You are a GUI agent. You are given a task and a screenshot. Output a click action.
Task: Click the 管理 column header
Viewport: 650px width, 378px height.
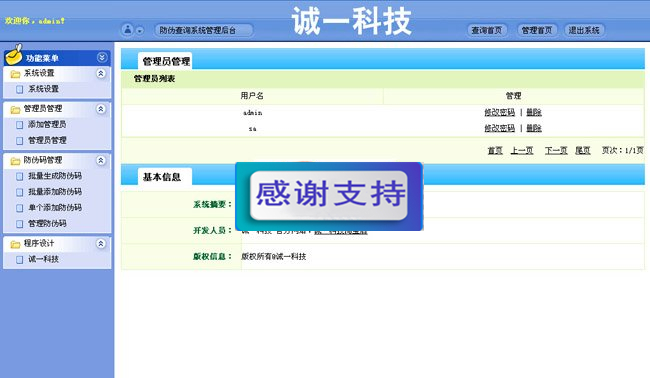(x=513, y=96)
